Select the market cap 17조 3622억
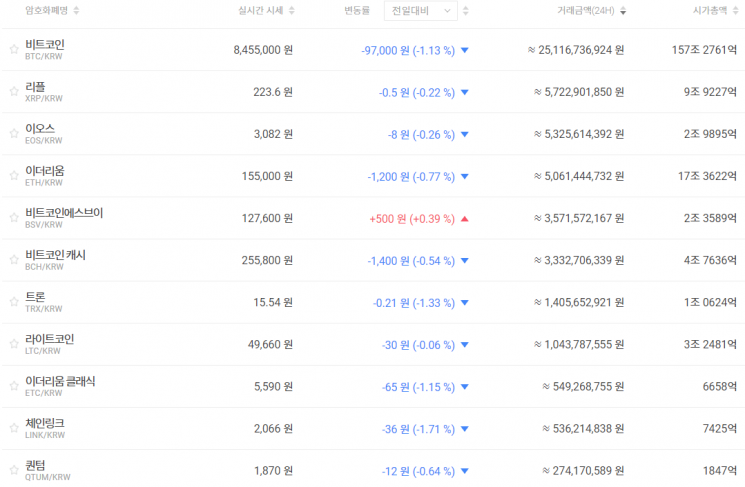The width and height of the screenshot is (745, 487). coord(707,176)
